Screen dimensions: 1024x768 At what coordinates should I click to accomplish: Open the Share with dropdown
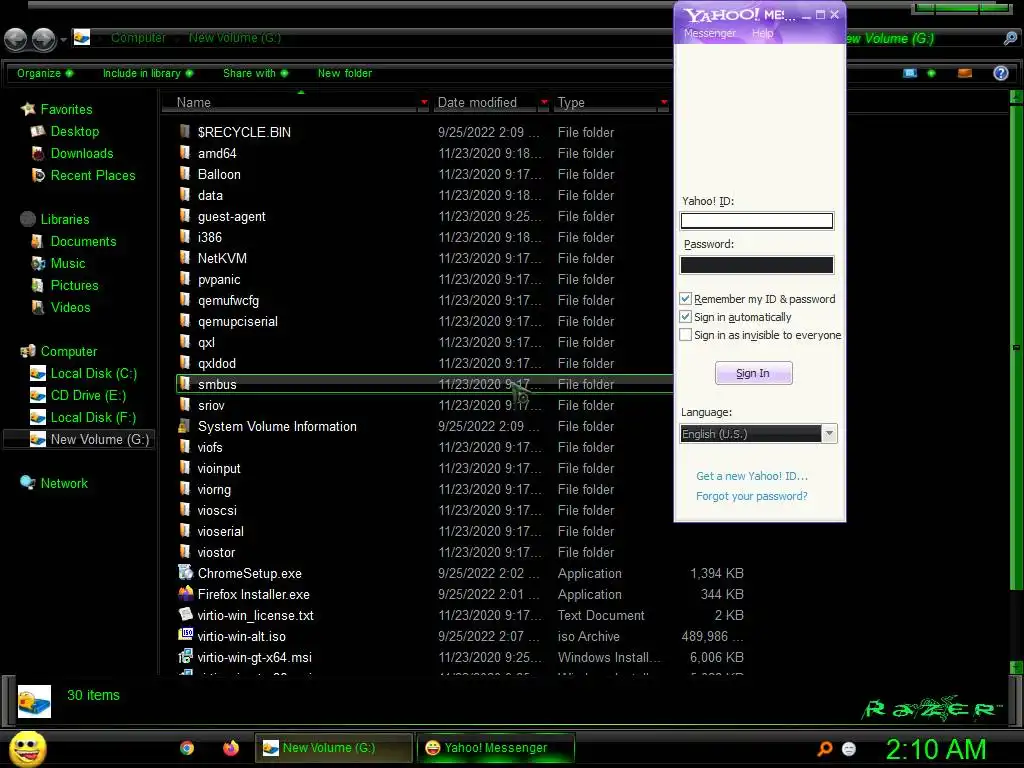click(255, 73)
